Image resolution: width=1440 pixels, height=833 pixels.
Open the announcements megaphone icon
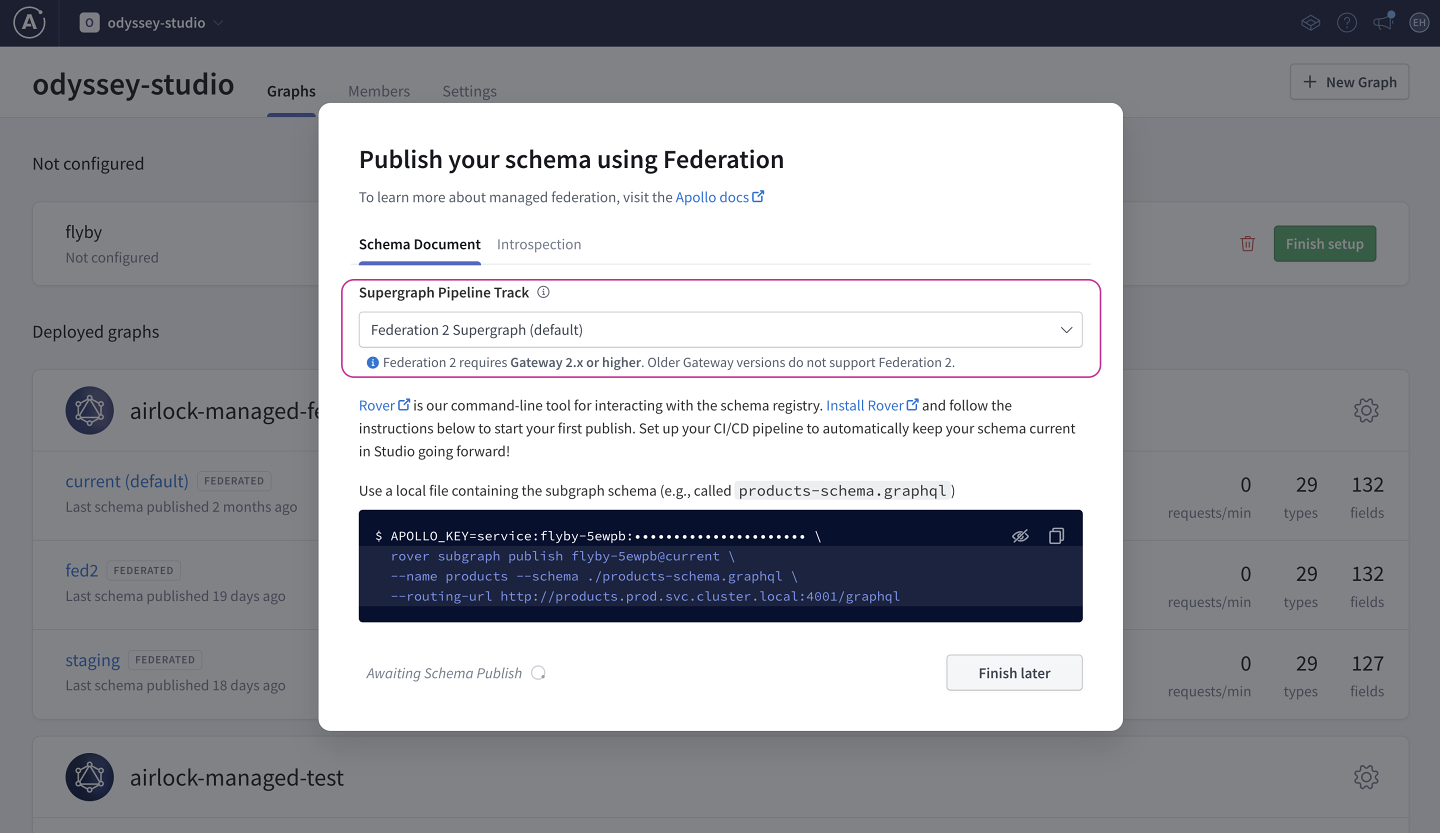point(1383,22)
